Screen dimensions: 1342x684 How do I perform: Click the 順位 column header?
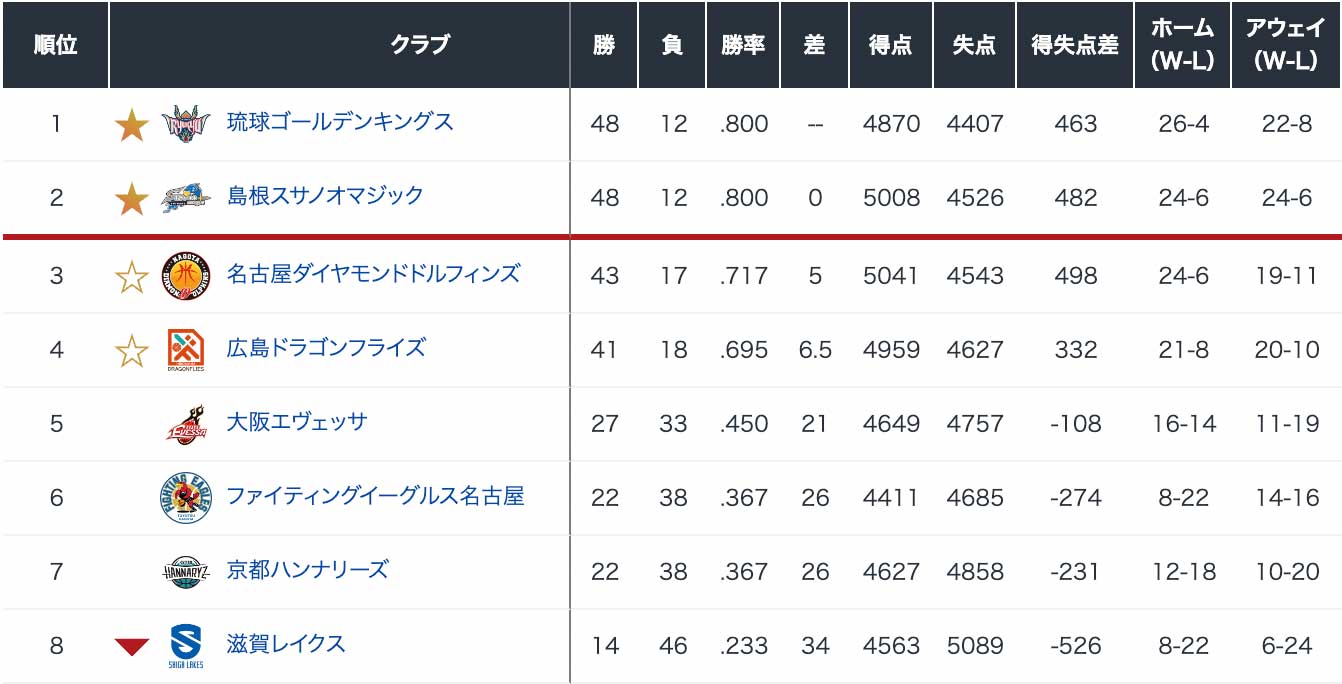coord(55,45)
